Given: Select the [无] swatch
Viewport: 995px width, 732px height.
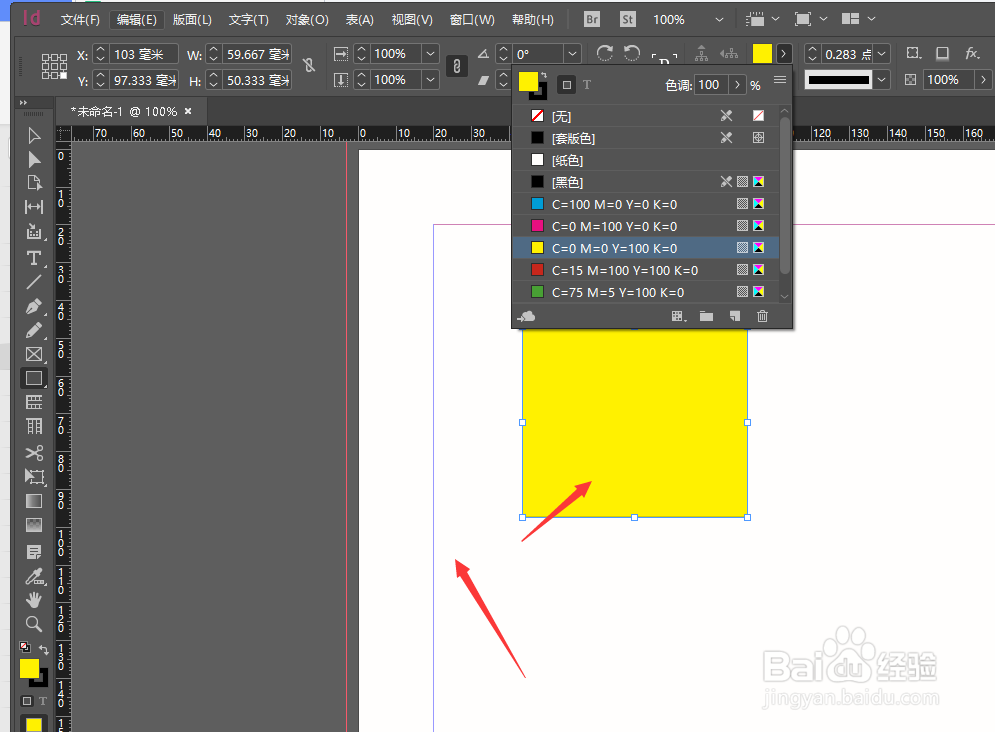Looking at the screenshot, I should pos(646,116).
